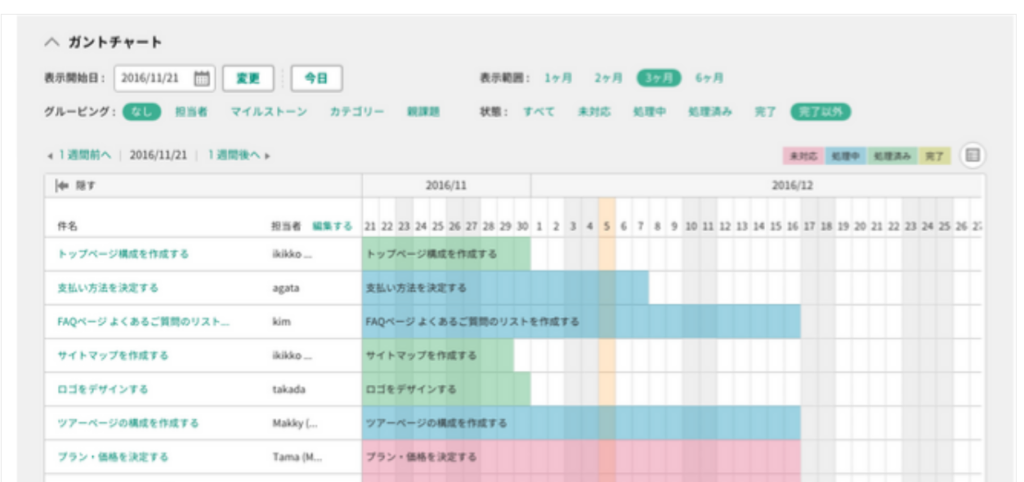Open task 支払い方法を決定する

[108, 288]
